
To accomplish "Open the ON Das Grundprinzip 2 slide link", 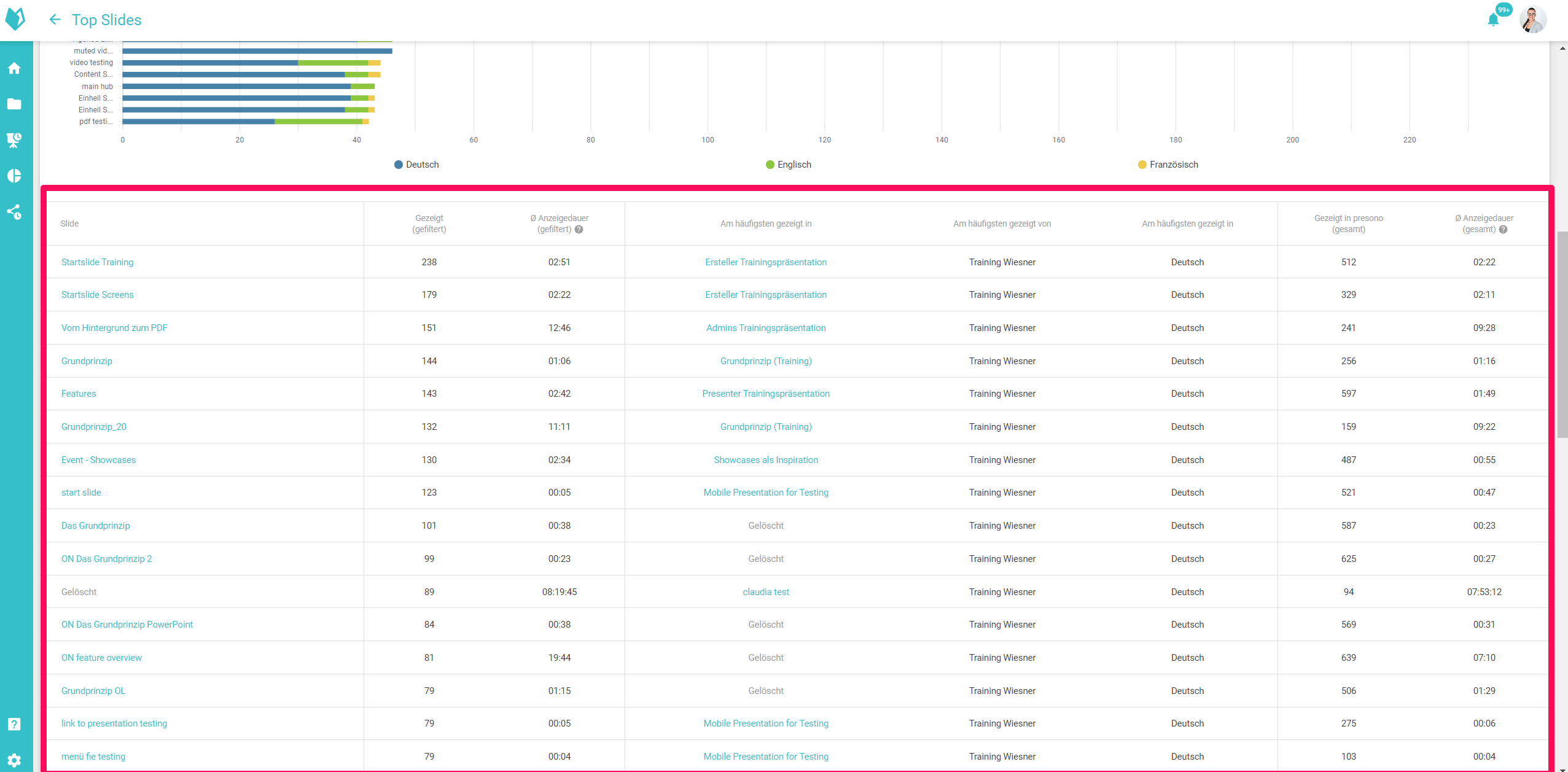I will [x=106, y=559].
